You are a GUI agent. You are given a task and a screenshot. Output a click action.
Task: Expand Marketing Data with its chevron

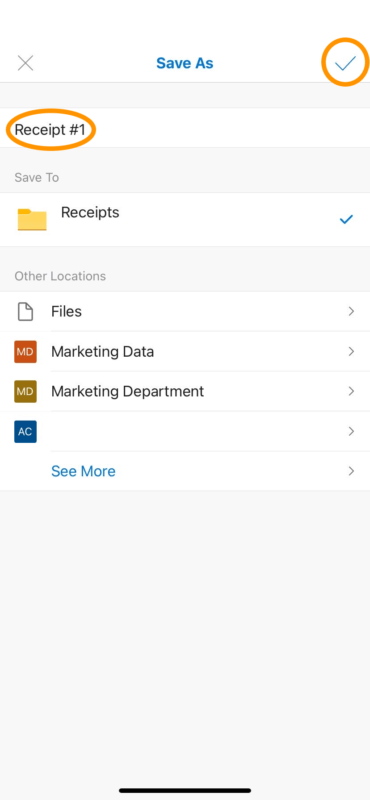(x=351, y=352)
